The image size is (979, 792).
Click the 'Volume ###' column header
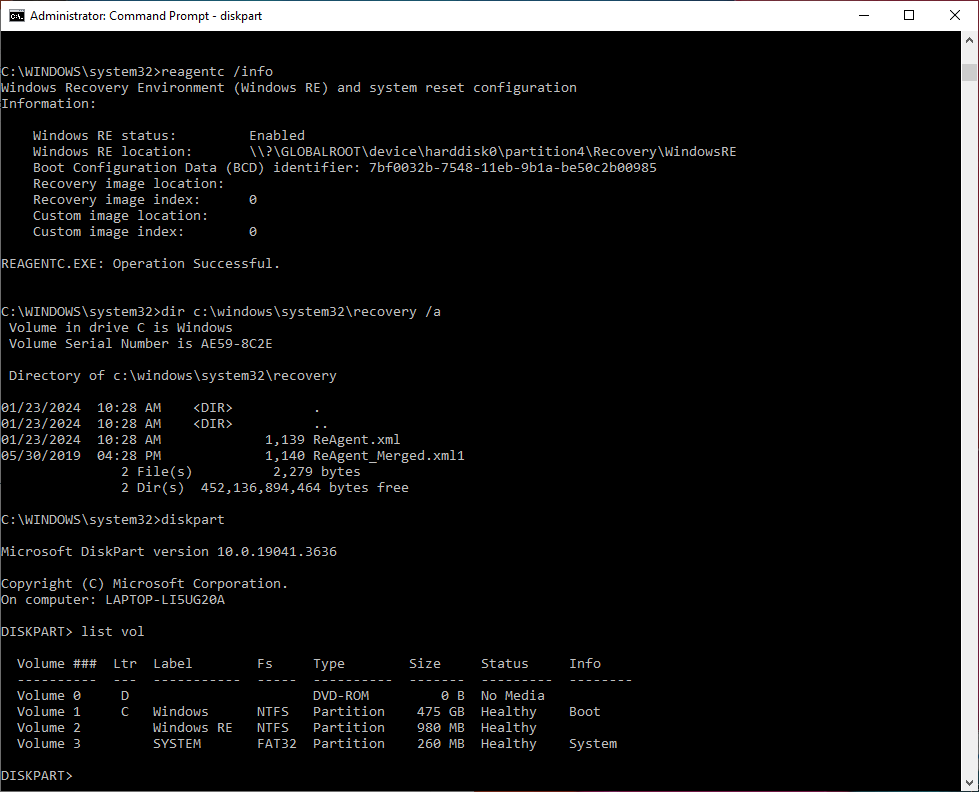(57, 663)
